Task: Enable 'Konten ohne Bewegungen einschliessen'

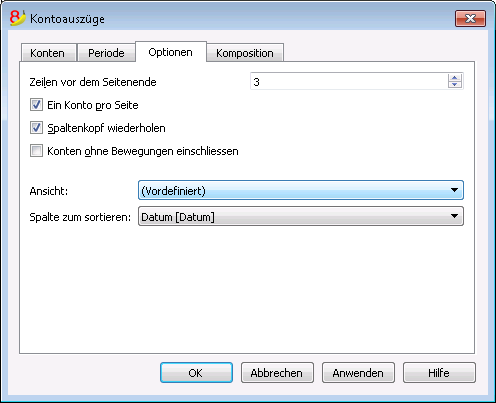Action: tap(36, 151)
